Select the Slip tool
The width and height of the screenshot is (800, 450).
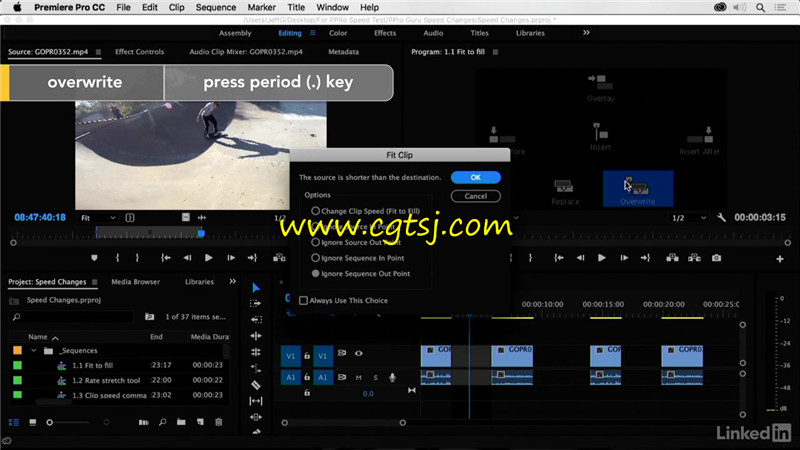coord(256,401)
